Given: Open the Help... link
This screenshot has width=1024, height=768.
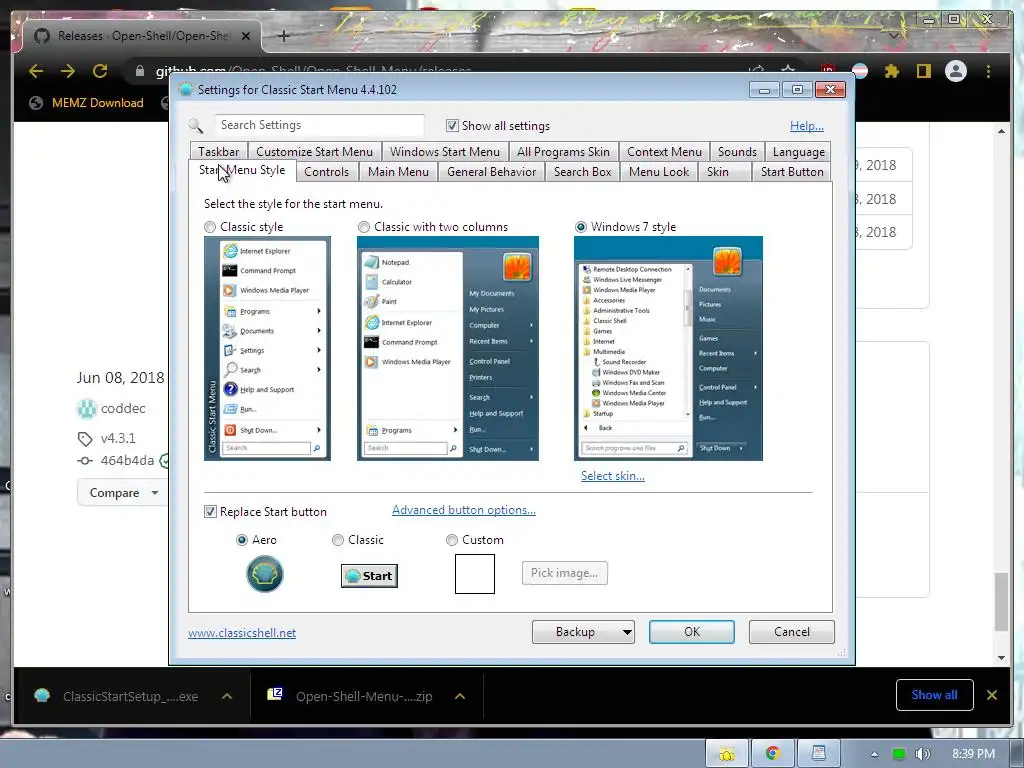Looking at the screenshot, I should (807, 126).
